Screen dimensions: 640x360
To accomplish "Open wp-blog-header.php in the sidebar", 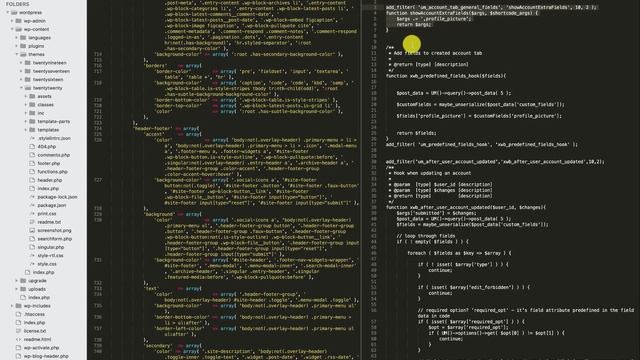I will 46,356.
